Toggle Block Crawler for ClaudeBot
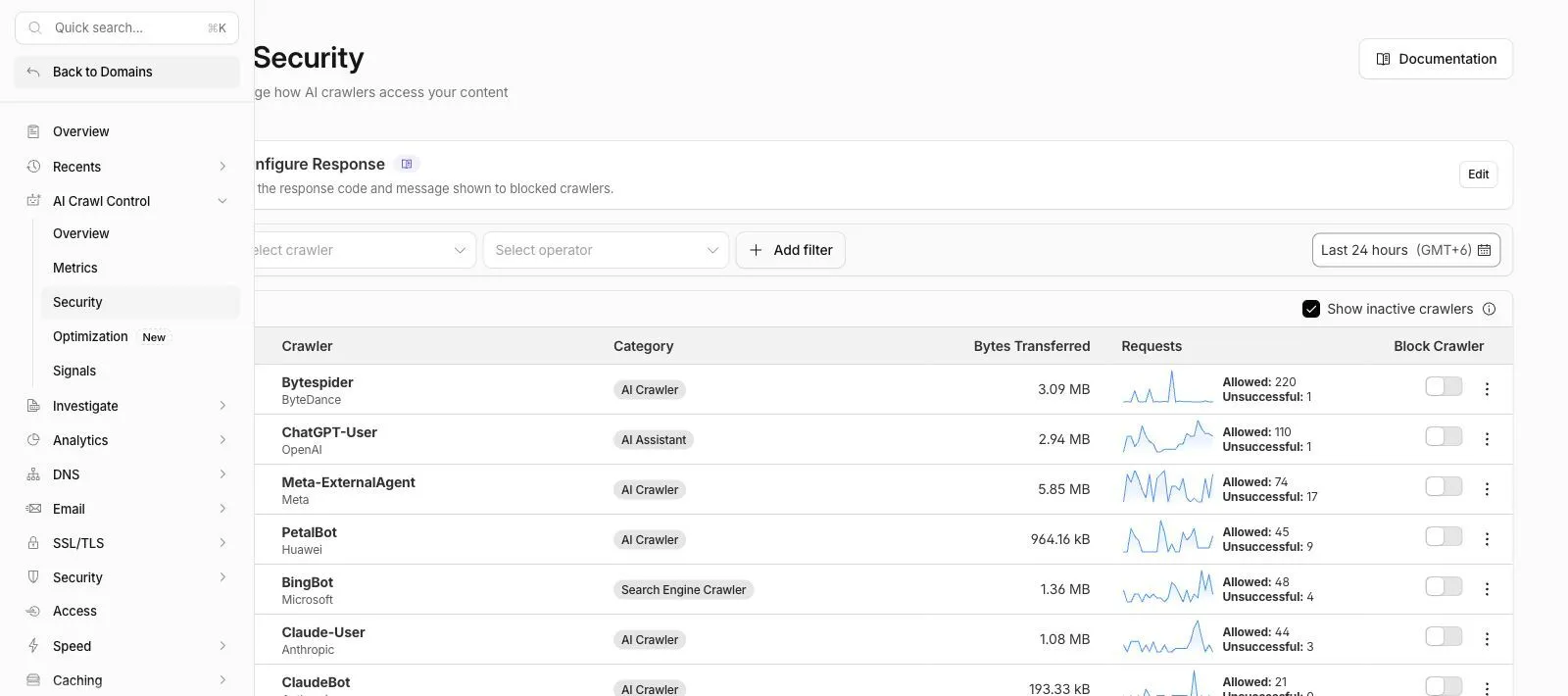This screenshot has height=696, width=1568. pyautogui.click(x=1444, y=686)
